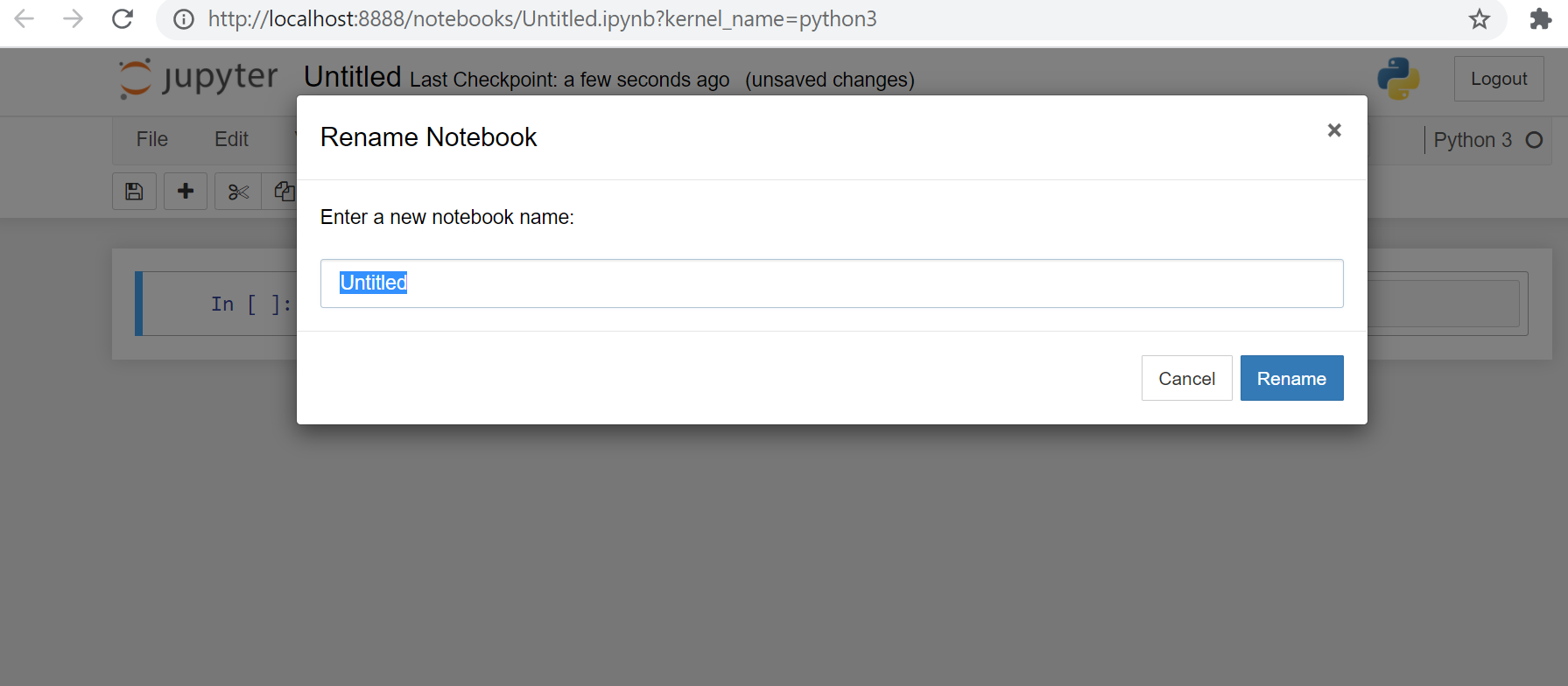Open the File menu
The height and width of the screenshot is (686, 1568).
(152, 139)
